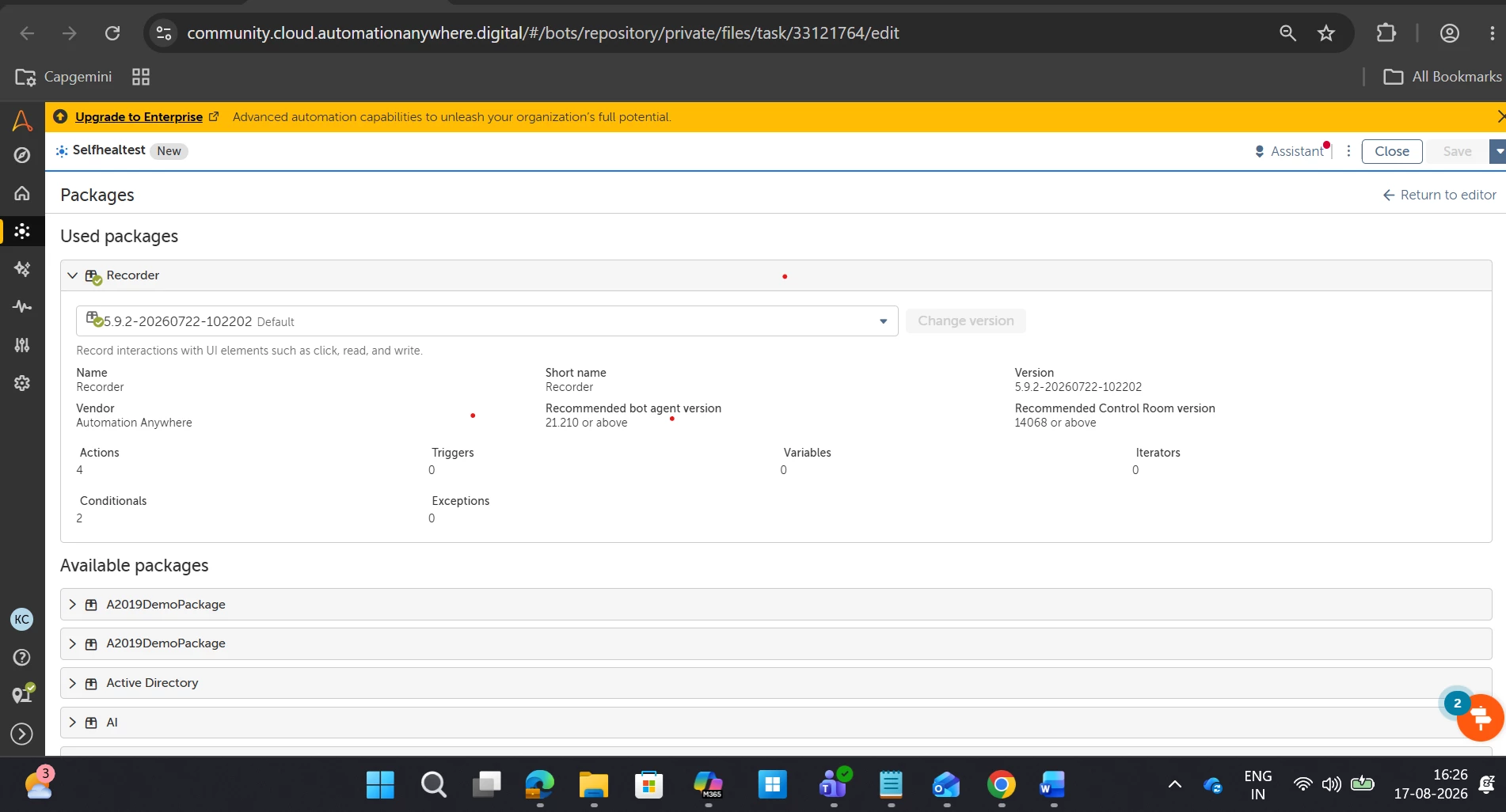Open Word from taskbar
Screen dimensions: 1506x812
1053,785
